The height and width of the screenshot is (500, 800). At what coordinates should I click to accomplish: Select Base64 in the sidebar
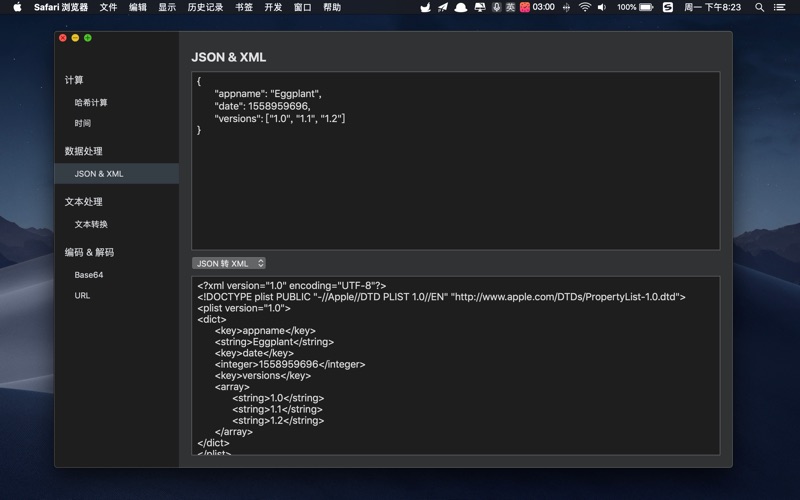click(x=89, y=275)
